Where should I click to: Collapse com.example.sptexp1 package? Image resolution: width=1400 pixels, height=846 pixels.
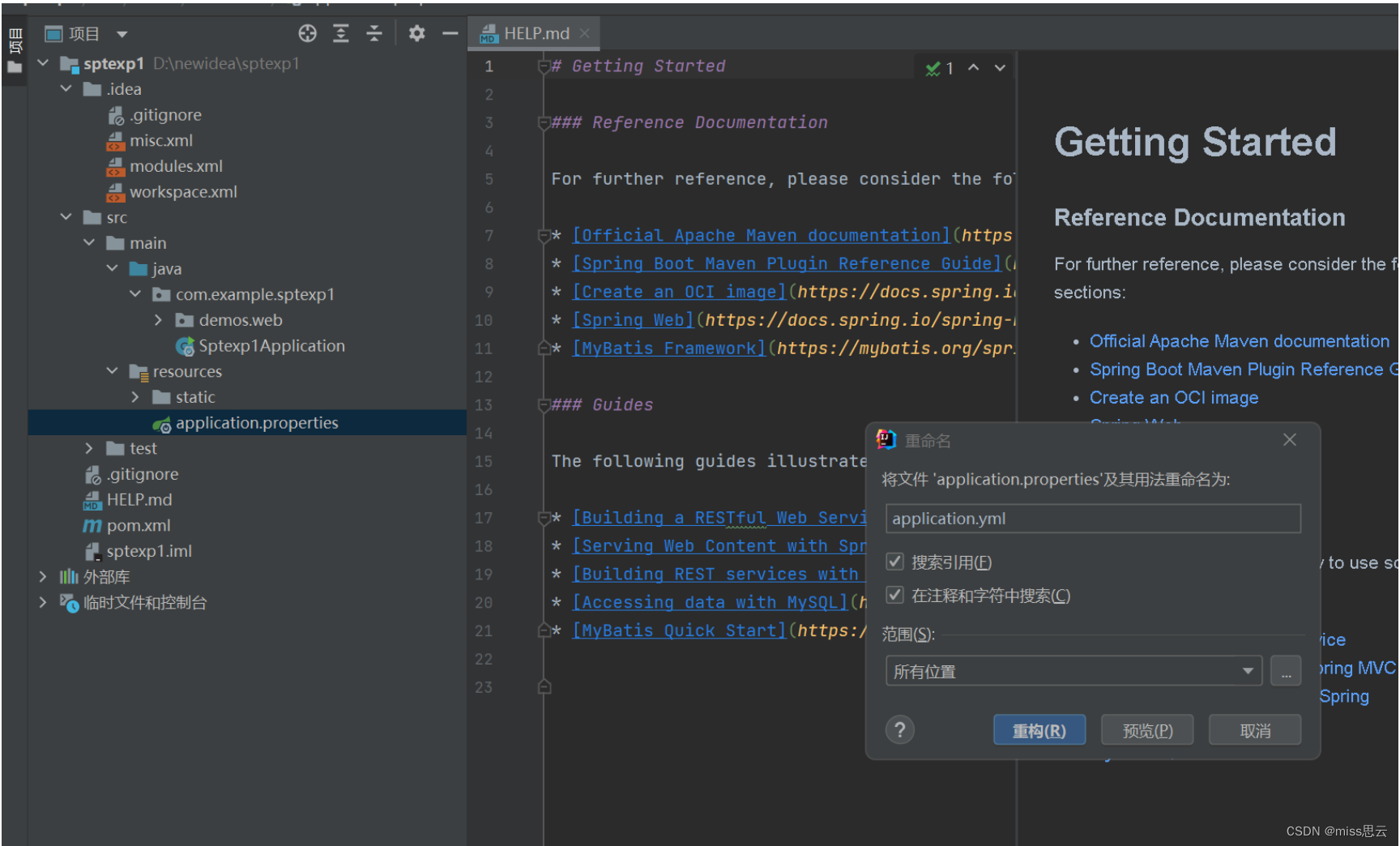point(135,294)
